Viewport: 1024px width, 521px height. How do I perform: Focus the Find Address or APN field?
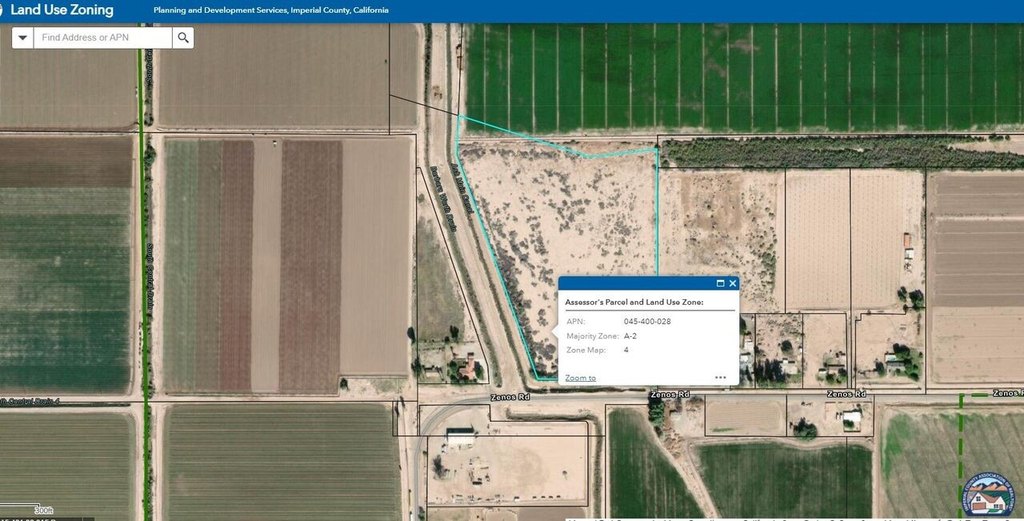(x=102, y=38)
